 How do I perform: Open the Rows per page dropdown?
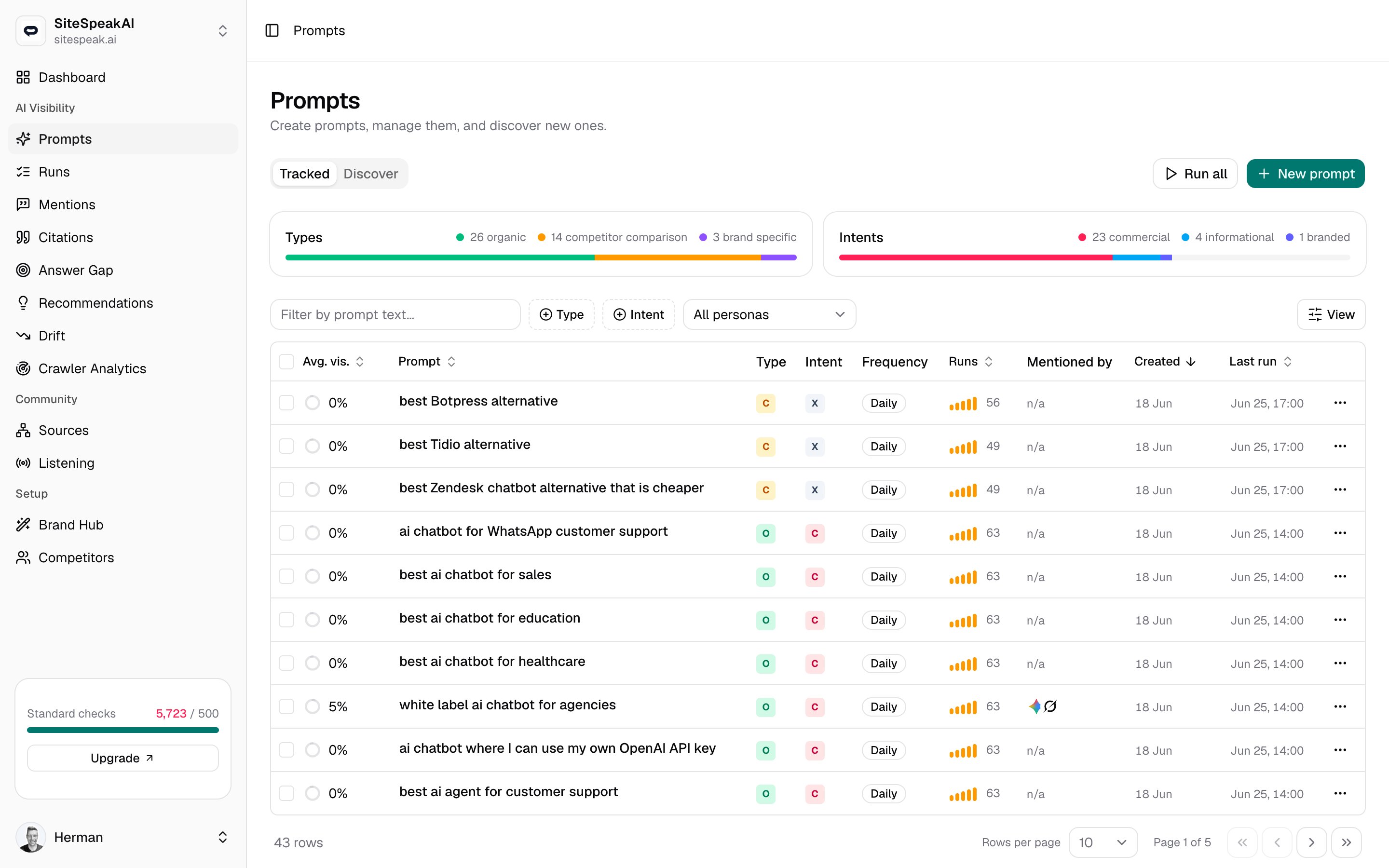click(1103, 842)
